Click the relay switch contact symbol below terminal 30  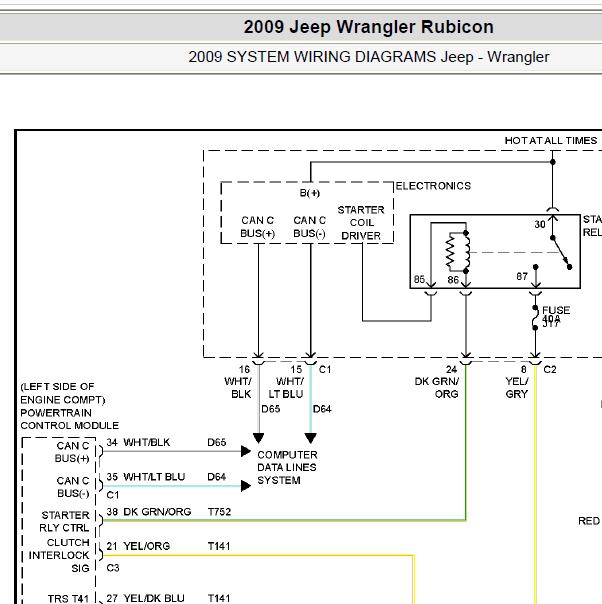coord(561,253)
